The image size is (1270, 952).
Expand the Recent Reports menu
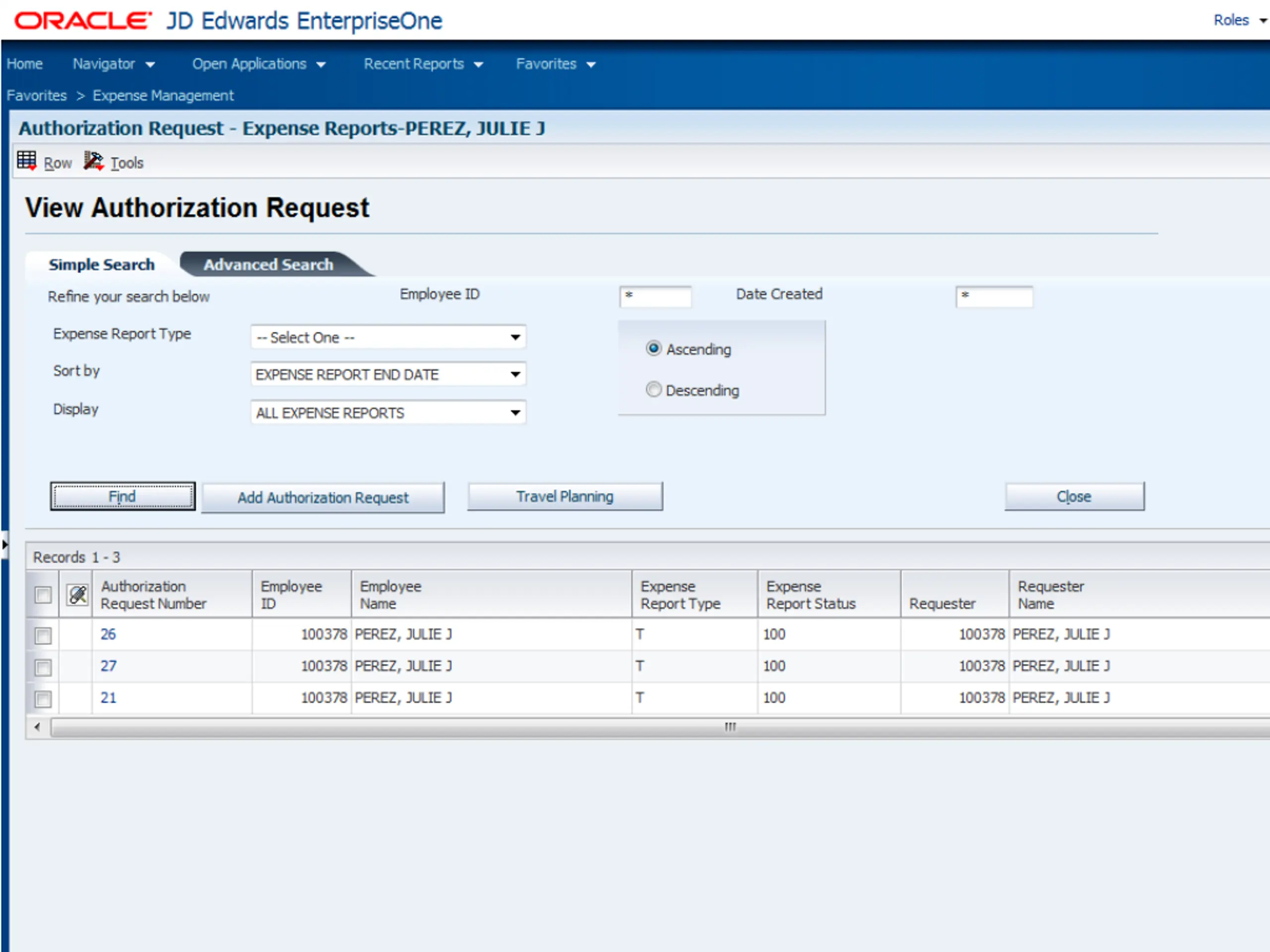[423, 63]
